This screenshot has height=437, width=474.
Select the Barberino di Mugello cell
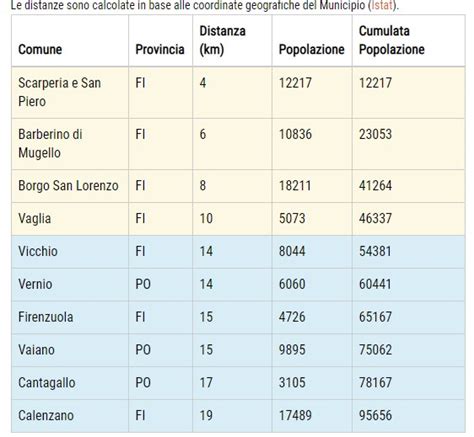point(70,144)
